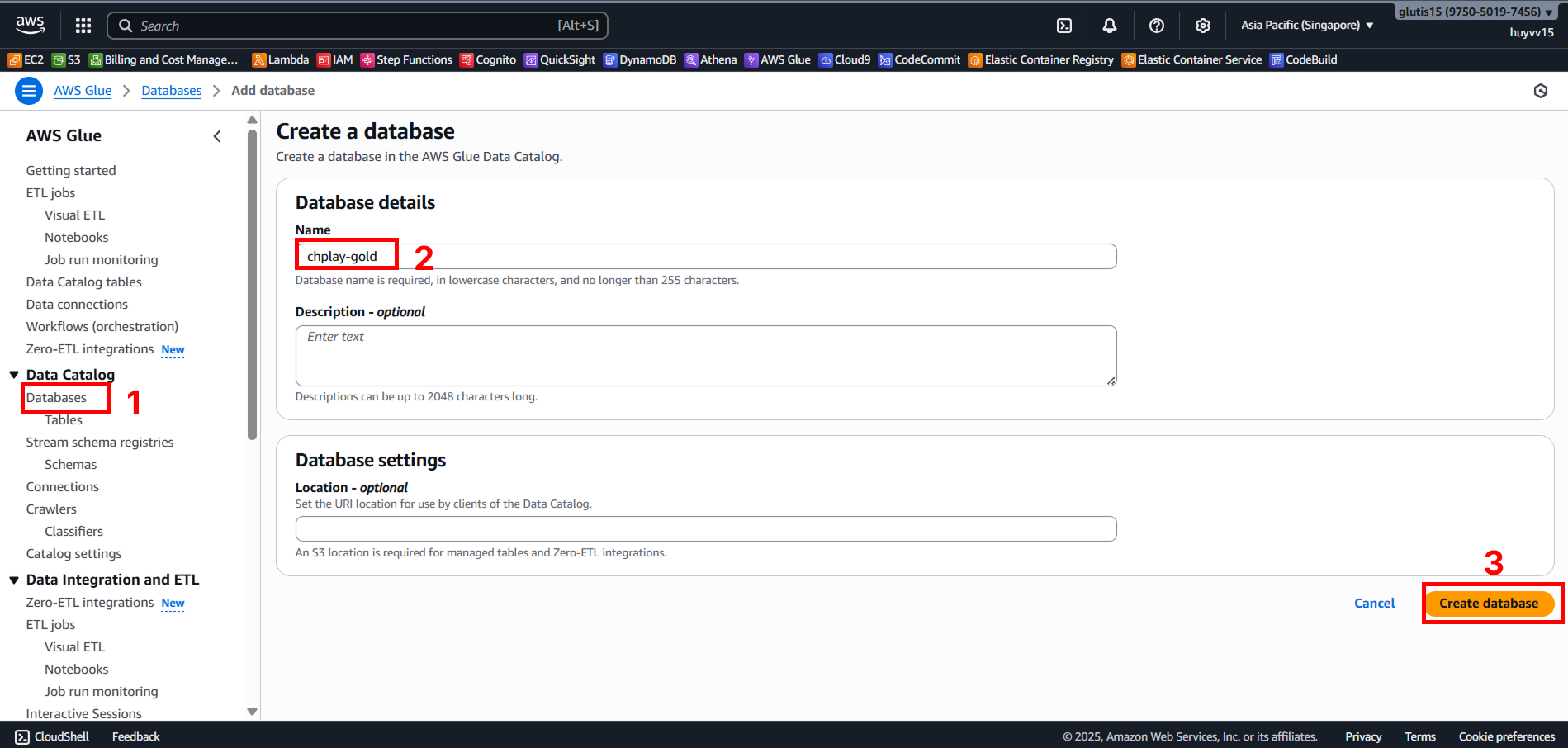Click the Cancel link
The height and width of the screenshot is (748, 1568).
(x=1374, y=604)
